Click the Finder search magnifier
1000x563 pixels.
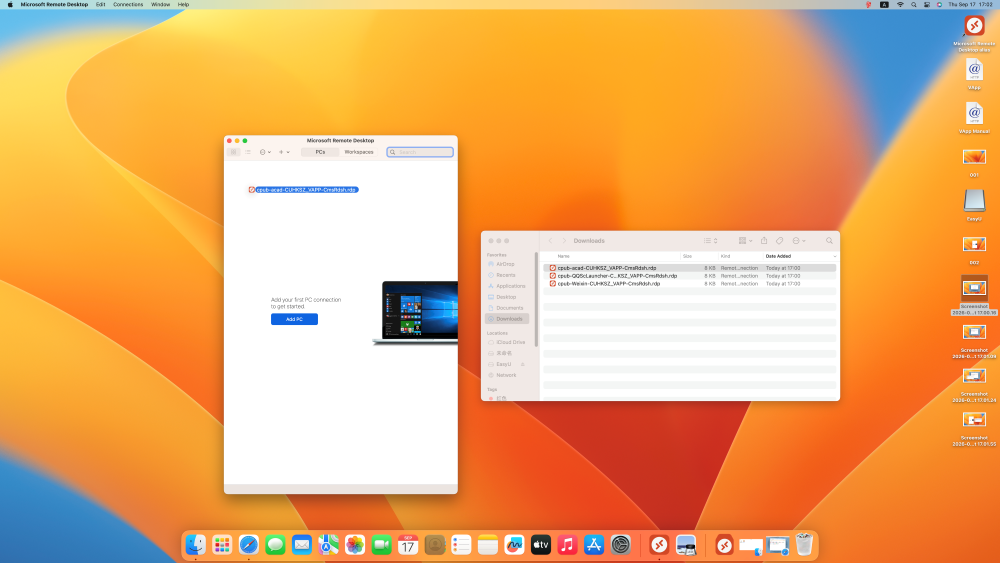point(829,241)
